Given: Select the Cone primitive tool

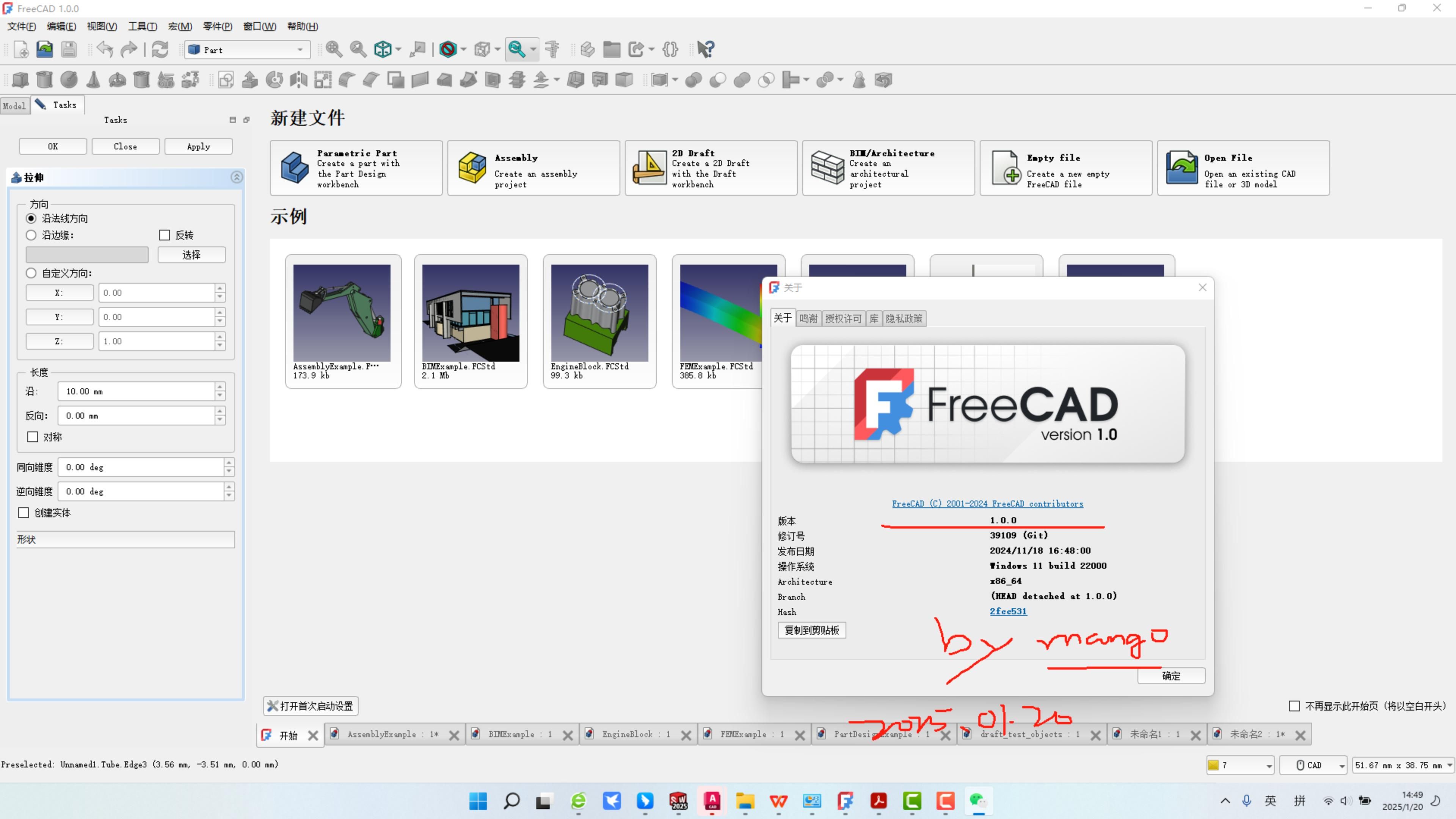Looking at the screenshot, I should (x=93, y=80).
